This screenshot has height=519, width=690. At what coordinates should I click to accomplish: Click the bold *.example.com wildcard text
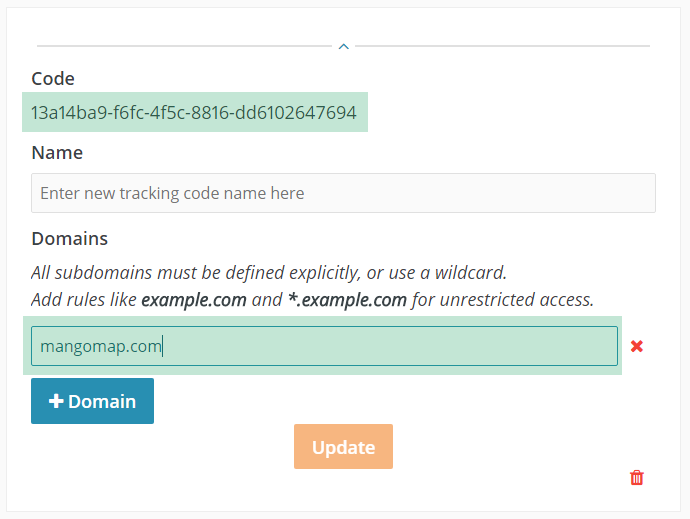coord(347,300)
